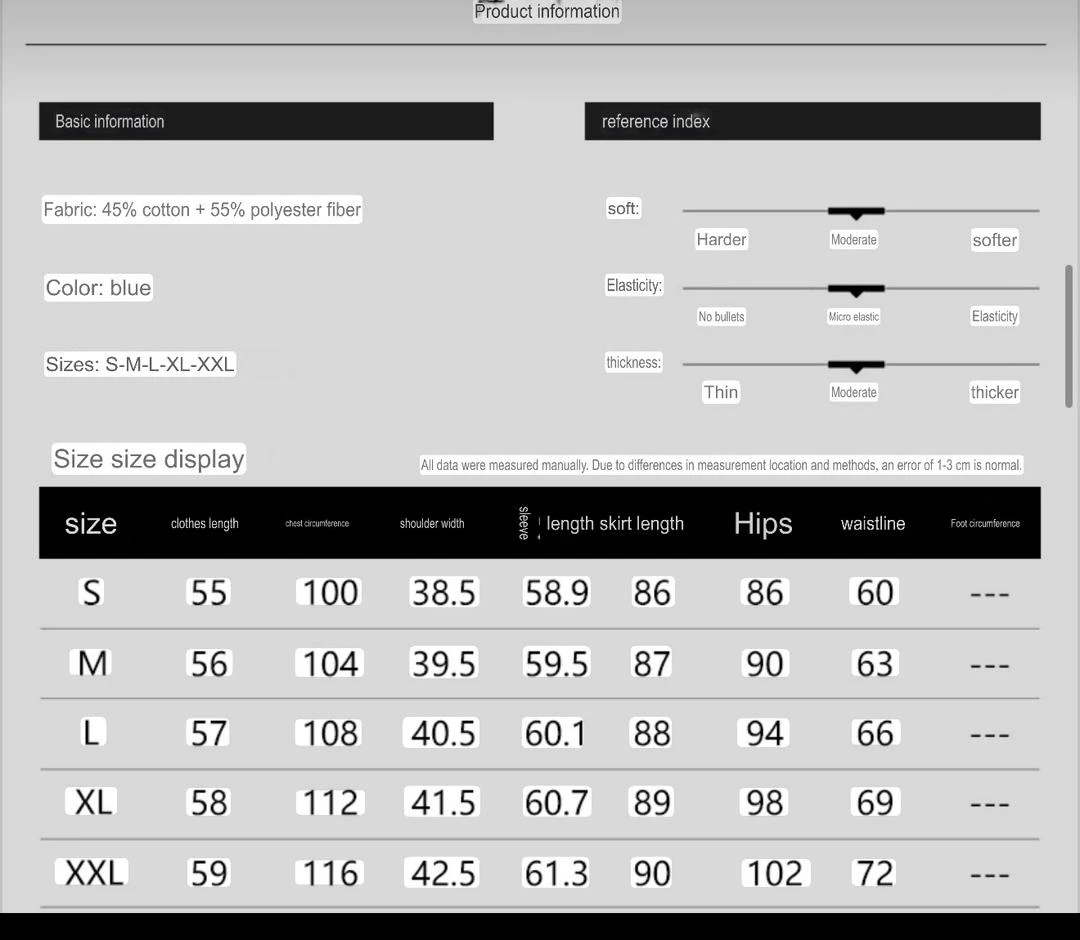
Task: Select the XXL size row label
Action: point(95,873)
